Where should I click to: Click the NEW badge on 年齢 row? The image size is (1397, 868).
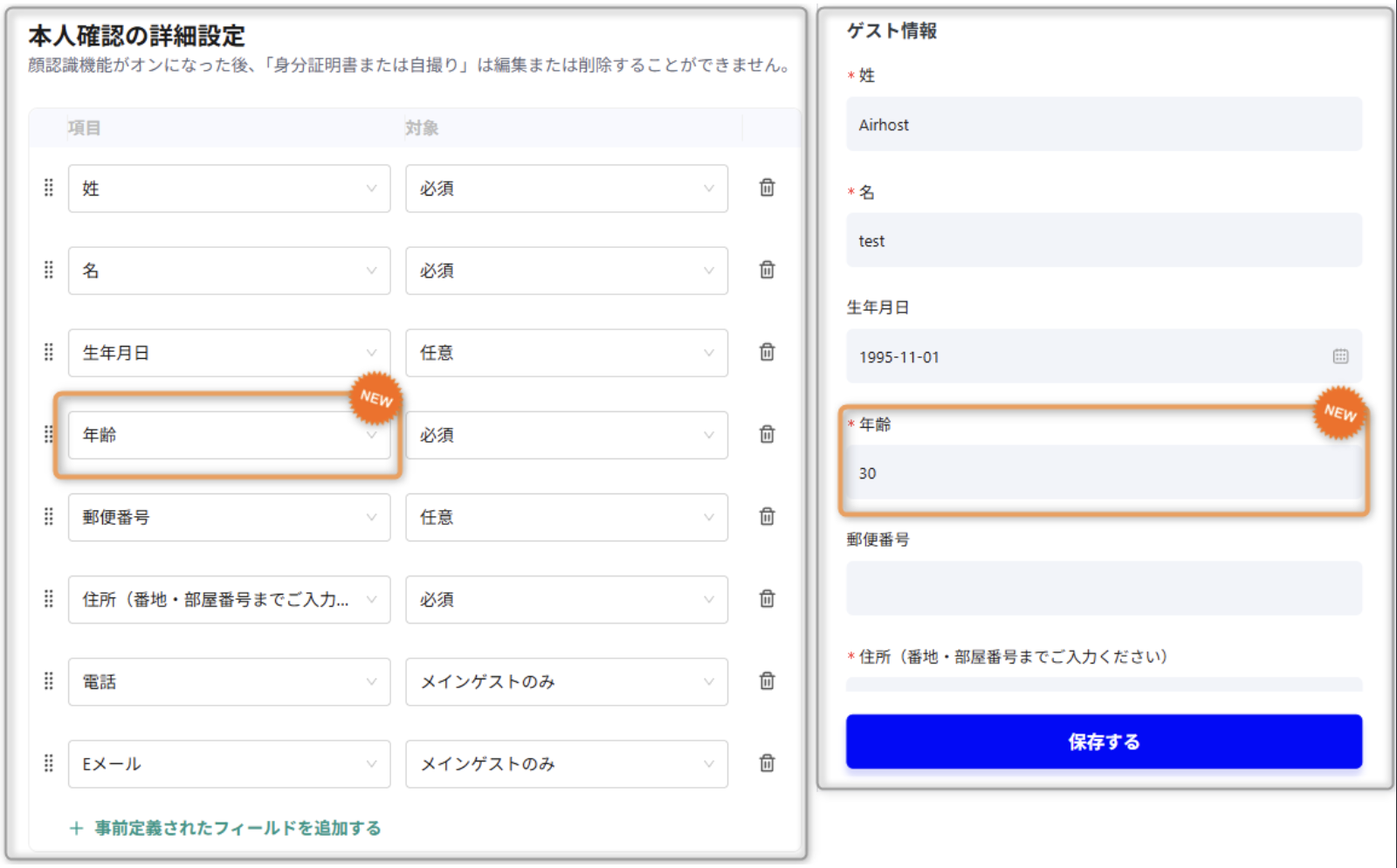[375, 399]
